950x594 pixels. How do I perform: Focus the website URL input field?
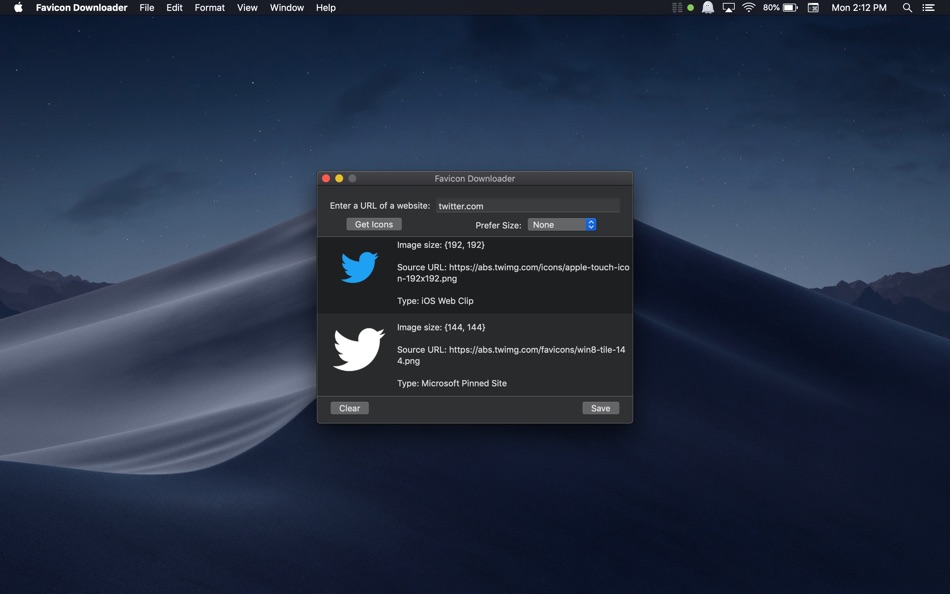[x=528, y=205]
